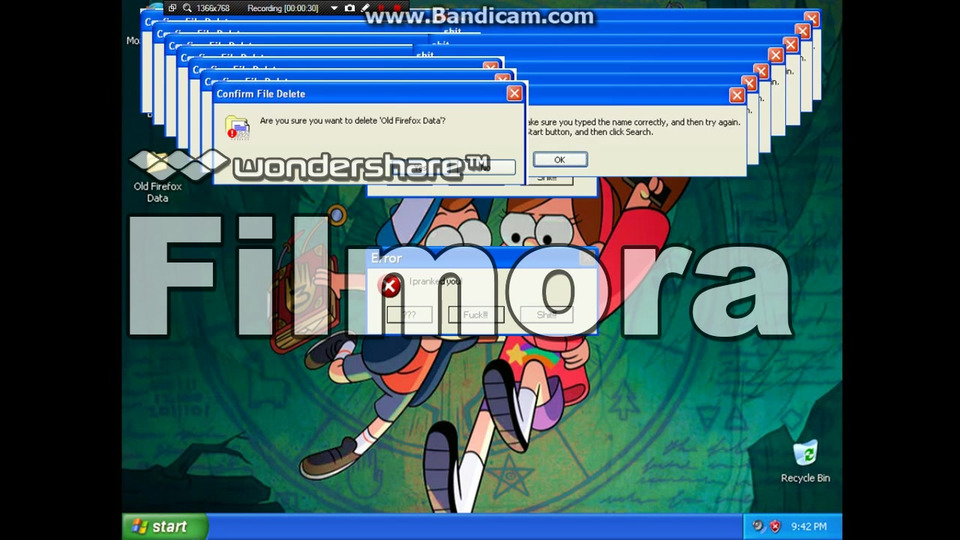The image size is (960, 540).
Task: Click the red error X icon in Error dialog
Action: point(389,285)
